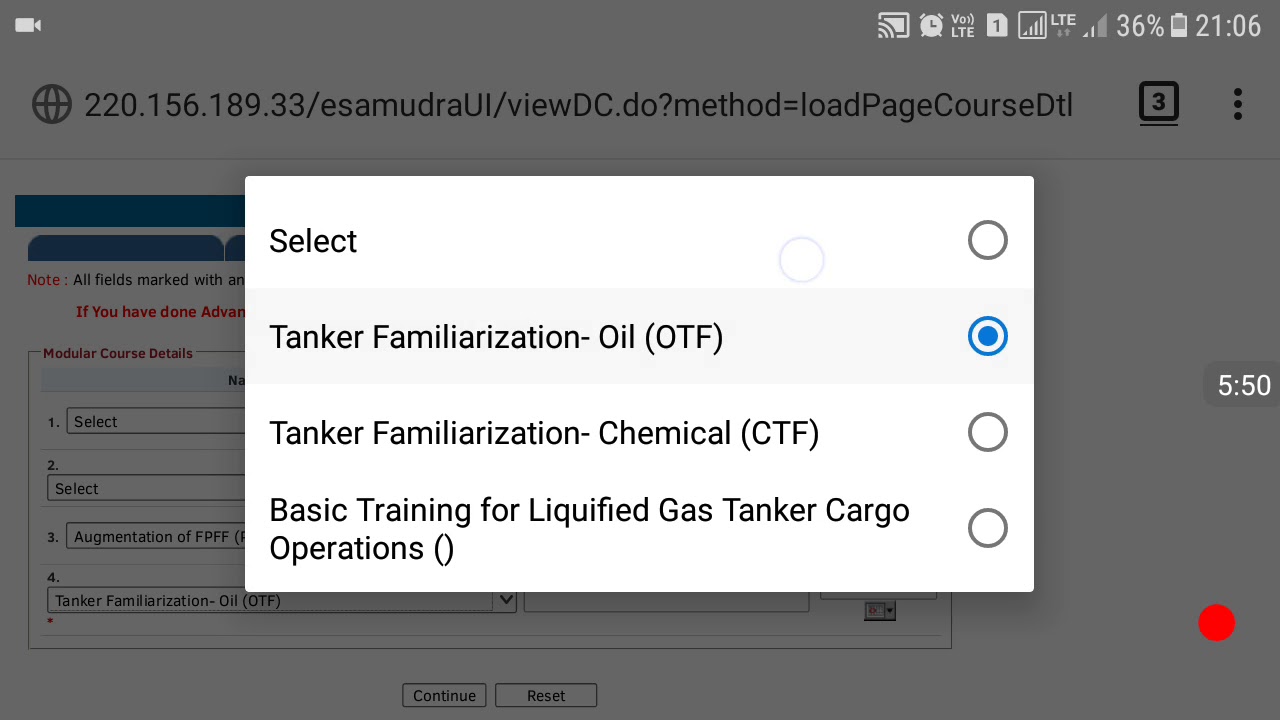Tap the URL address bar
Viewport: 1280px width, 720px height.
point(578,105)
